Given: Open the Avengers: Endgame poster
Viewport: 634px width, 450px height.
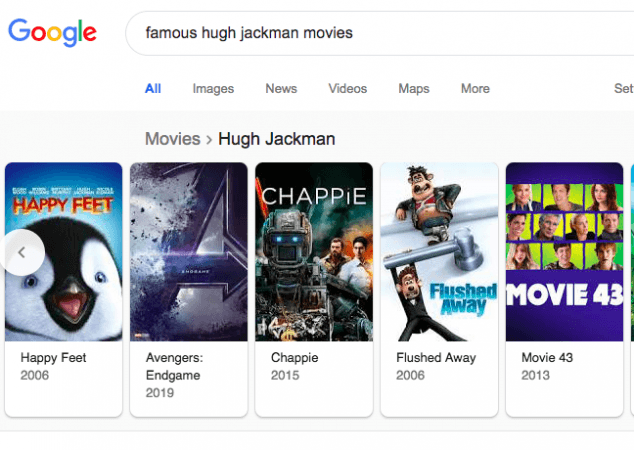Looking at the screenshot, I should (x=189, y=252).
